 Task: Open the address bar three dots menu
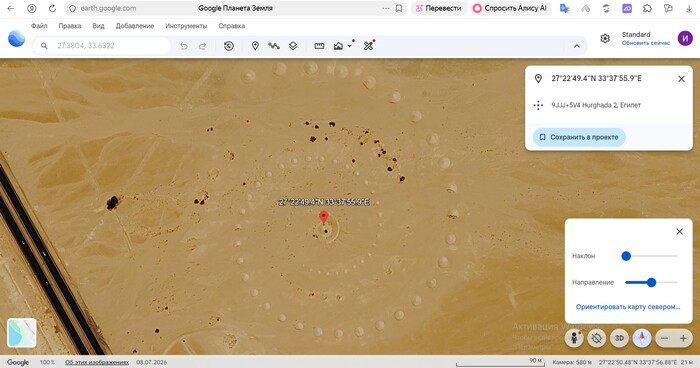pos(386,8)
